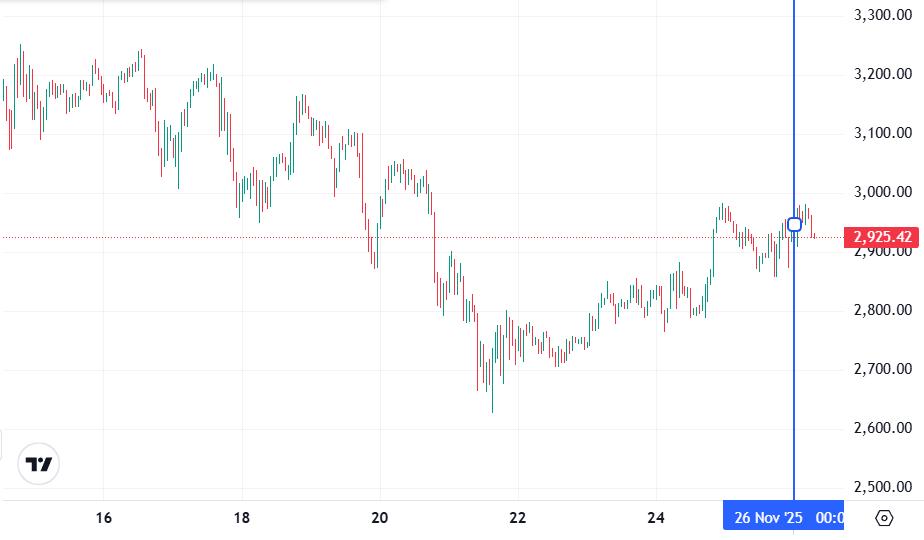
Task: Click the 2,800.00 price scale label
Action: pyautogui.click(x=882, y=310)
